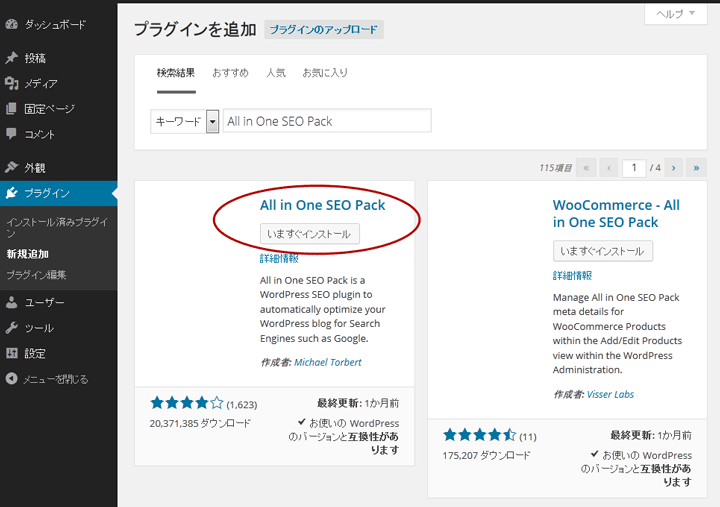Click the plugin search text field
Image resolution: width=720 pixels, height=507 pixels.
[x=327, y=121]
